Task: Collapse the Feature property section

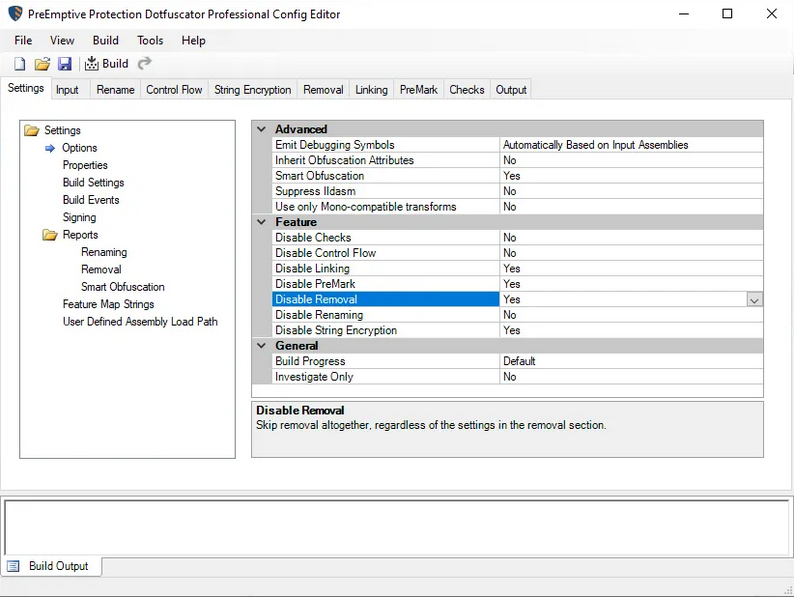Action: 261,222
